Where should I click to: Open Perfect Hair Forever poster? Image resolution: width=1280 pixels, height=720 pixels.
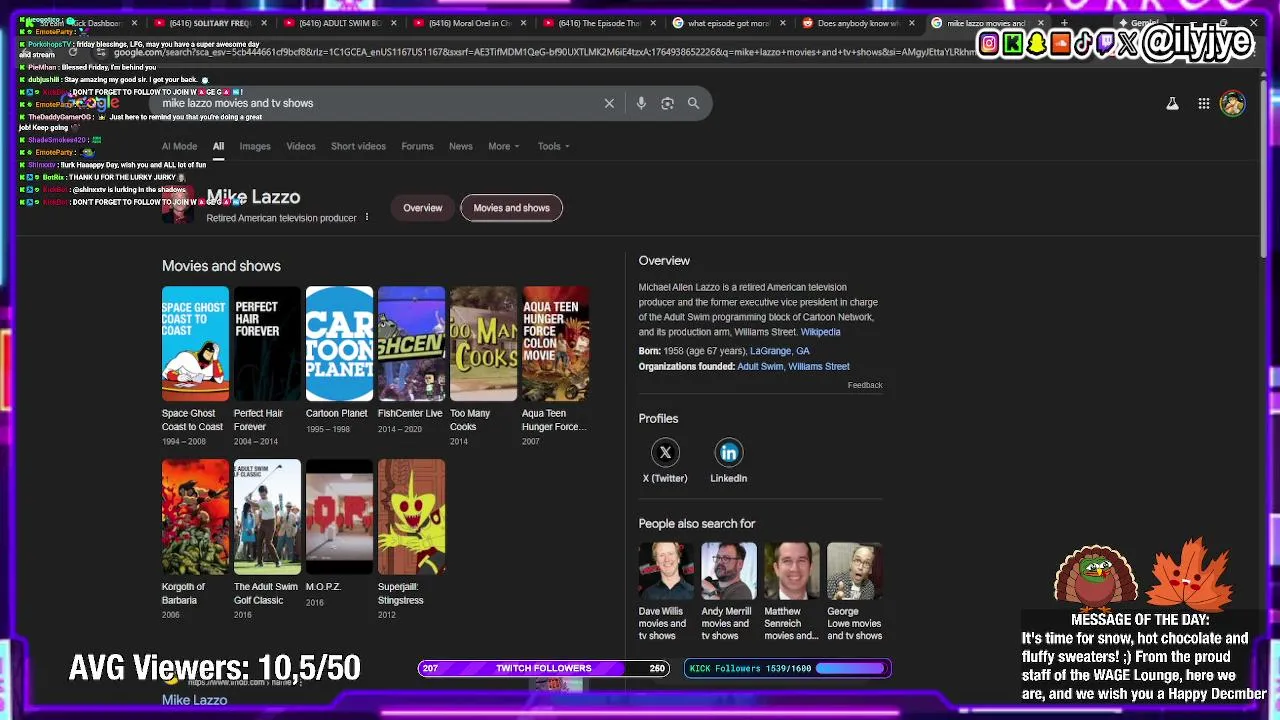pos(267,344)
